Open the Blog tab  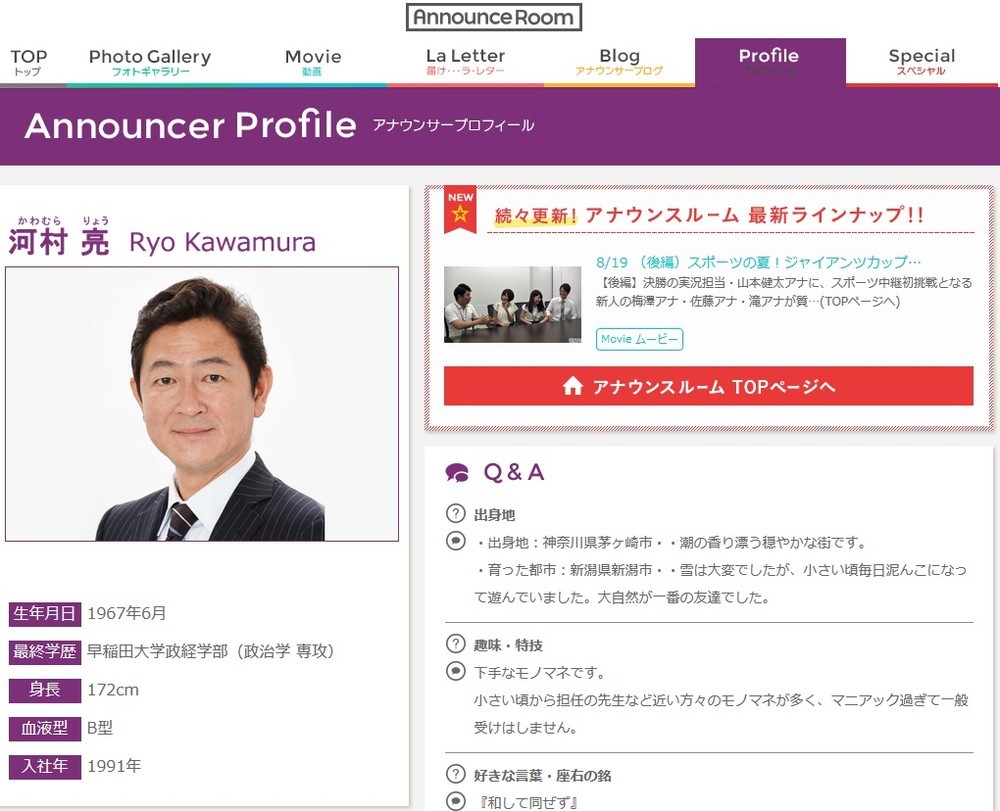(x=619, y=62)
